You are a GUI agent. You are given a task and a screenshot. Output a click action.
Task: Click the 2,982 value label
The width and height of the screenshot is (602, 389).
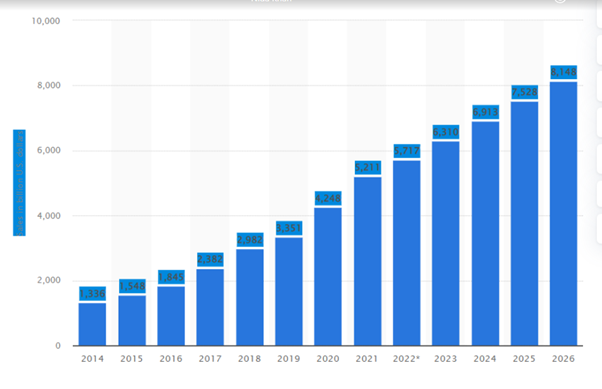click(250, 240)
